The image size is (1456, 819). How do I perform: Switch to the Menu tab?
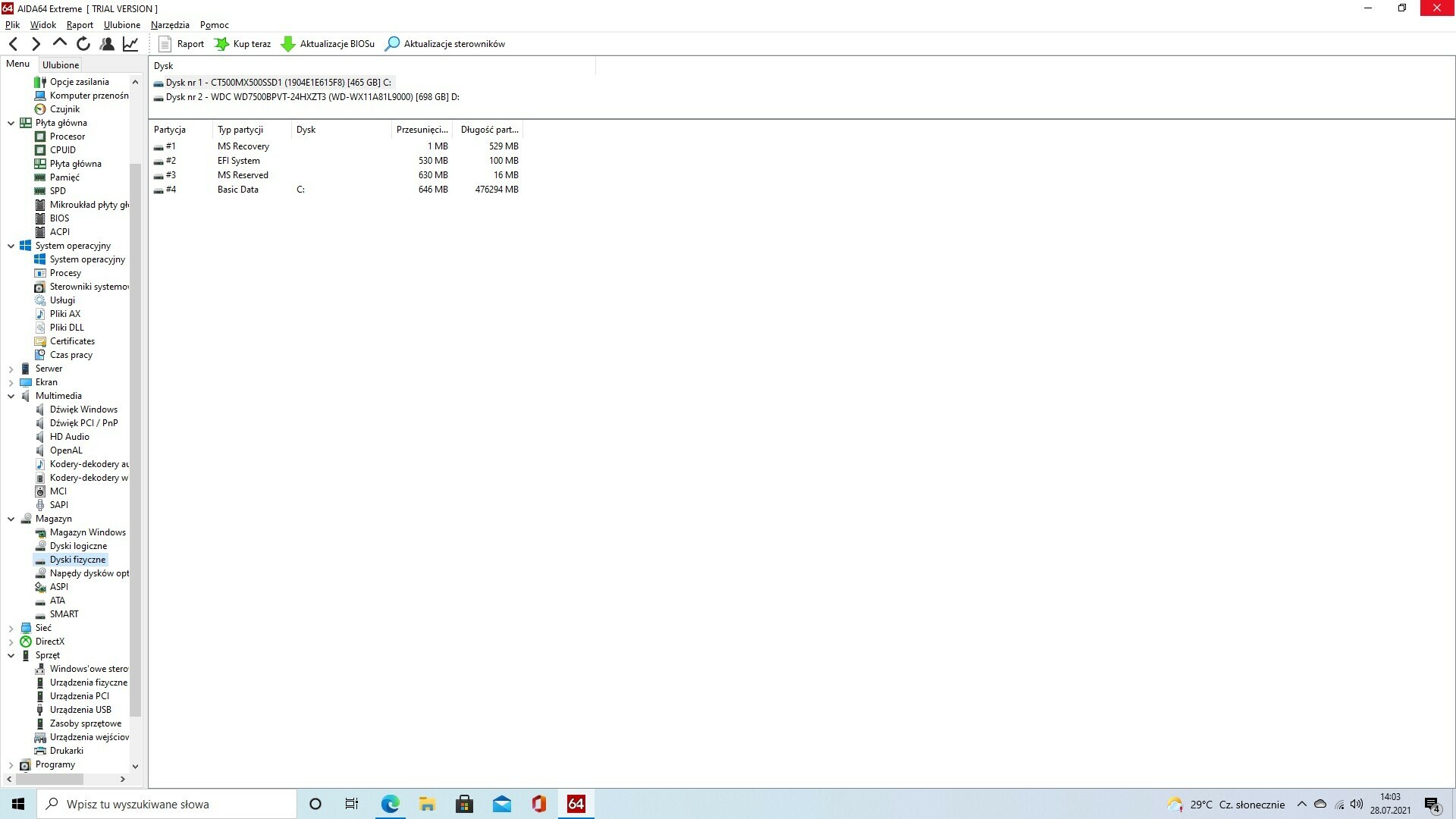pyautogui.click(x=17, y=64)
